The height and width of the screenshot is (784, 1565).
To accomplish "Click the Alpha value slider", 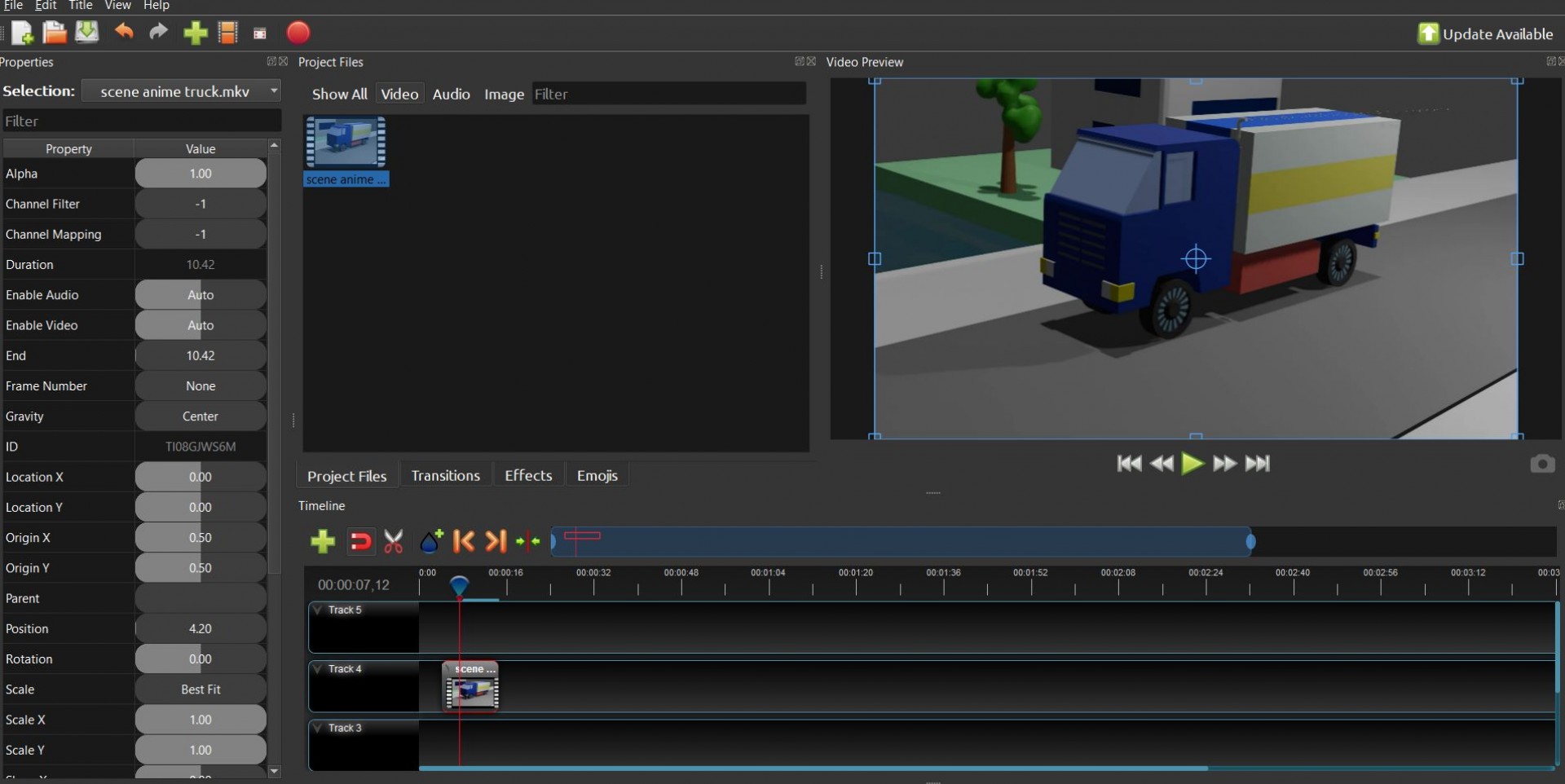I will 201,174.
